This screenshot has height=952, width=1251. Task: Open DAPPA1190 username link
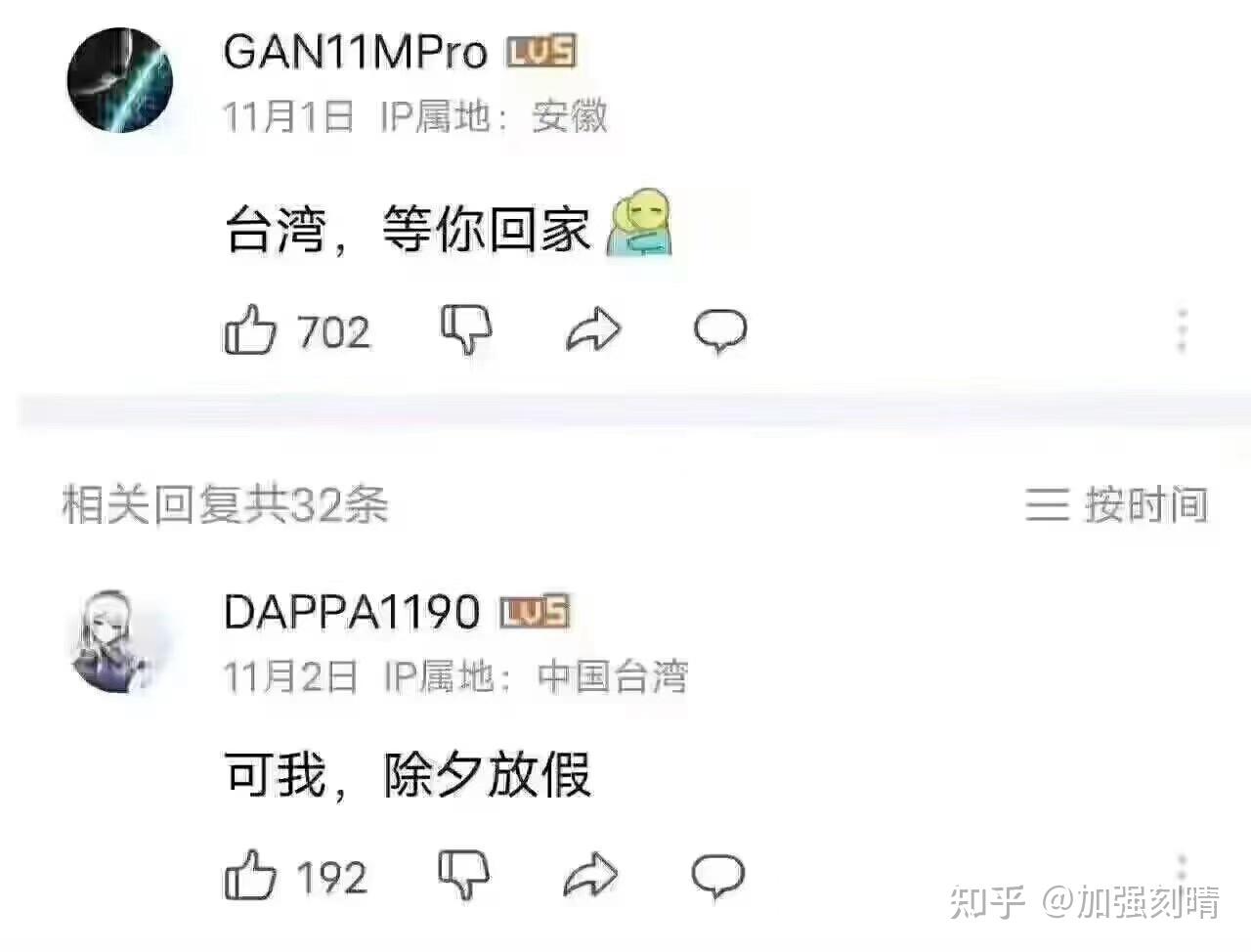352,612
